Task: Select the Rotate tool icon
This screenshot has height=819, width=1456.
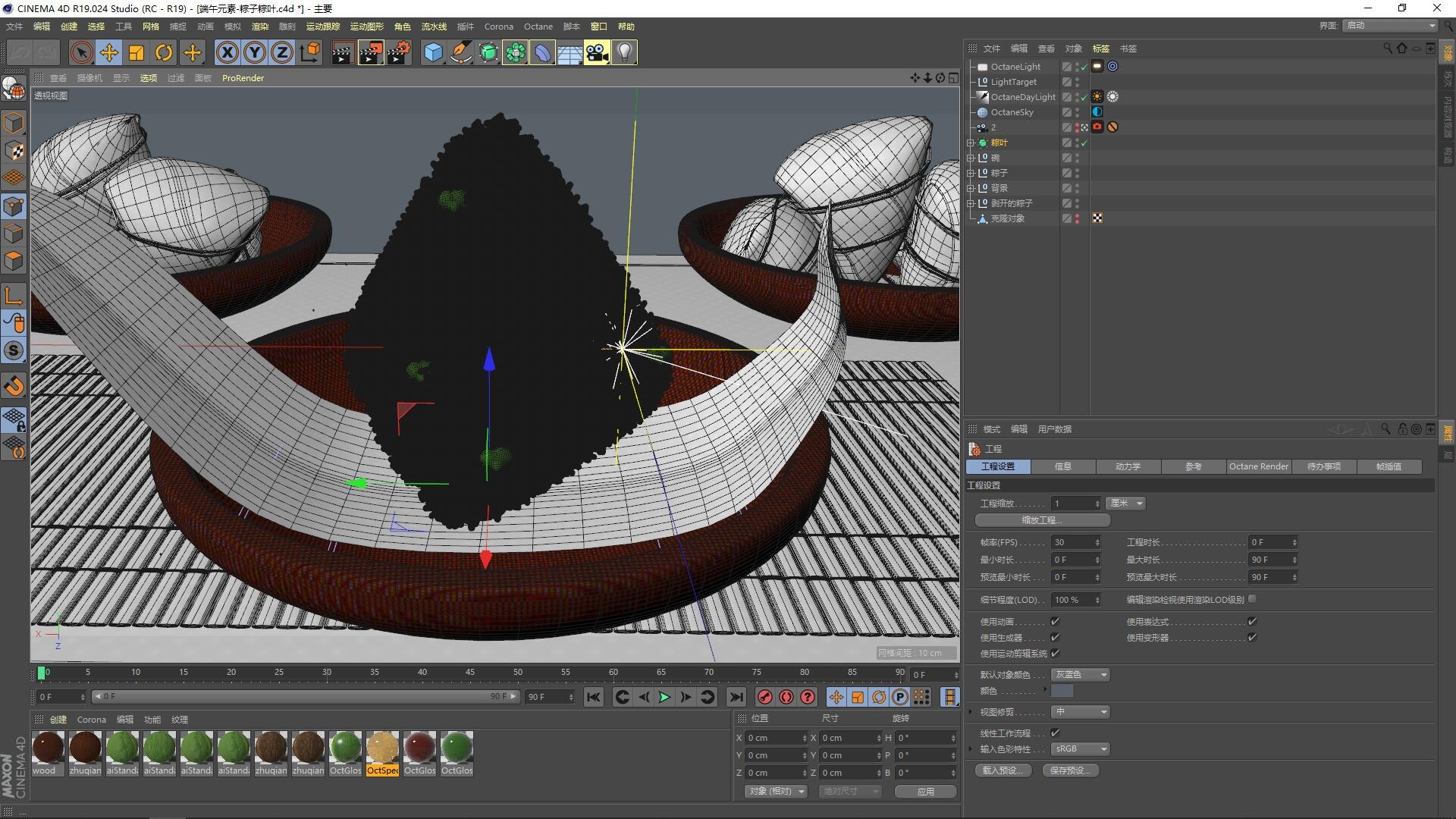Action: [163, 52]
